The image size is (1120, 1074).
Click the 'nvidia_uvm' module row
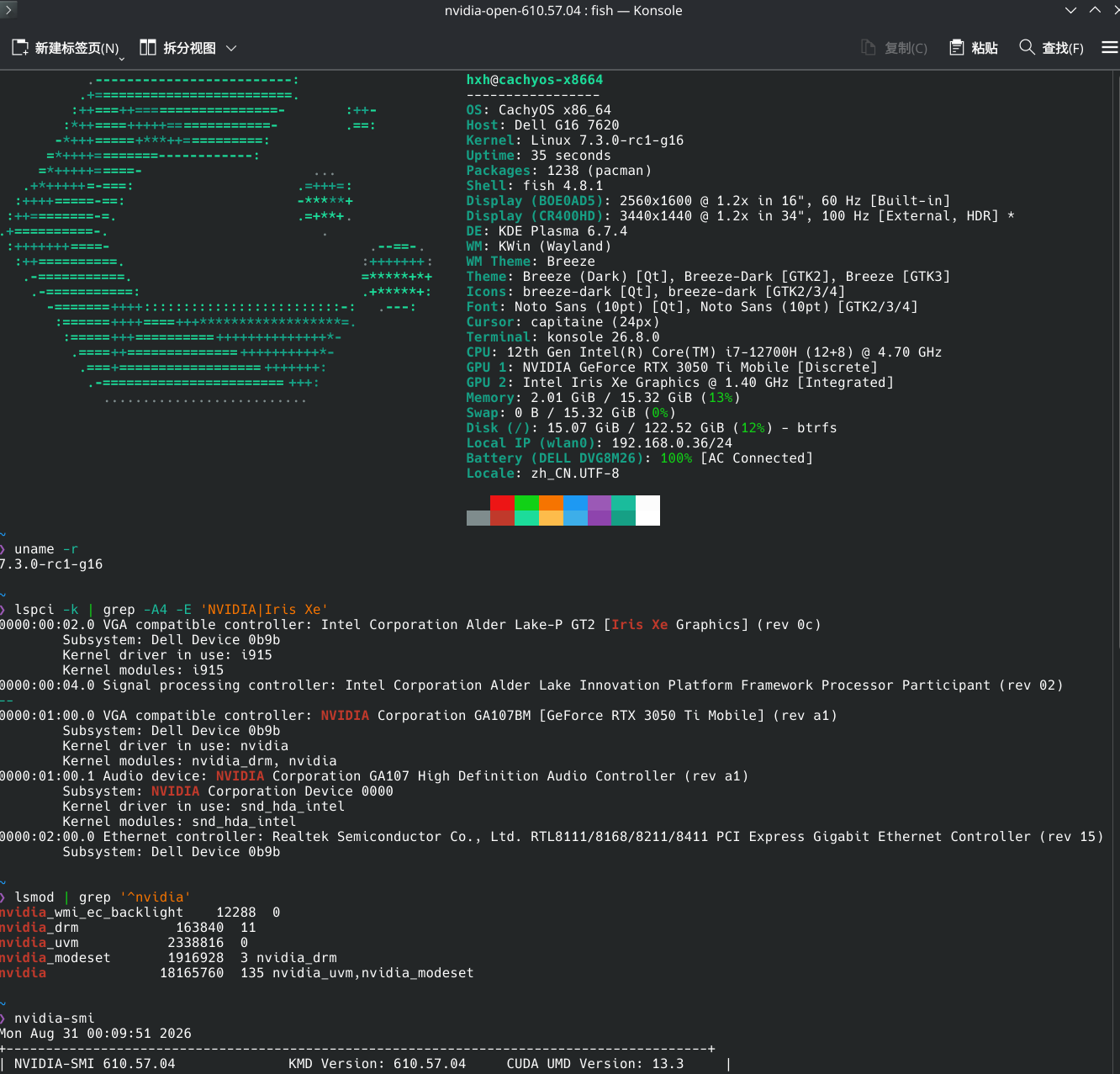(124, 943)
